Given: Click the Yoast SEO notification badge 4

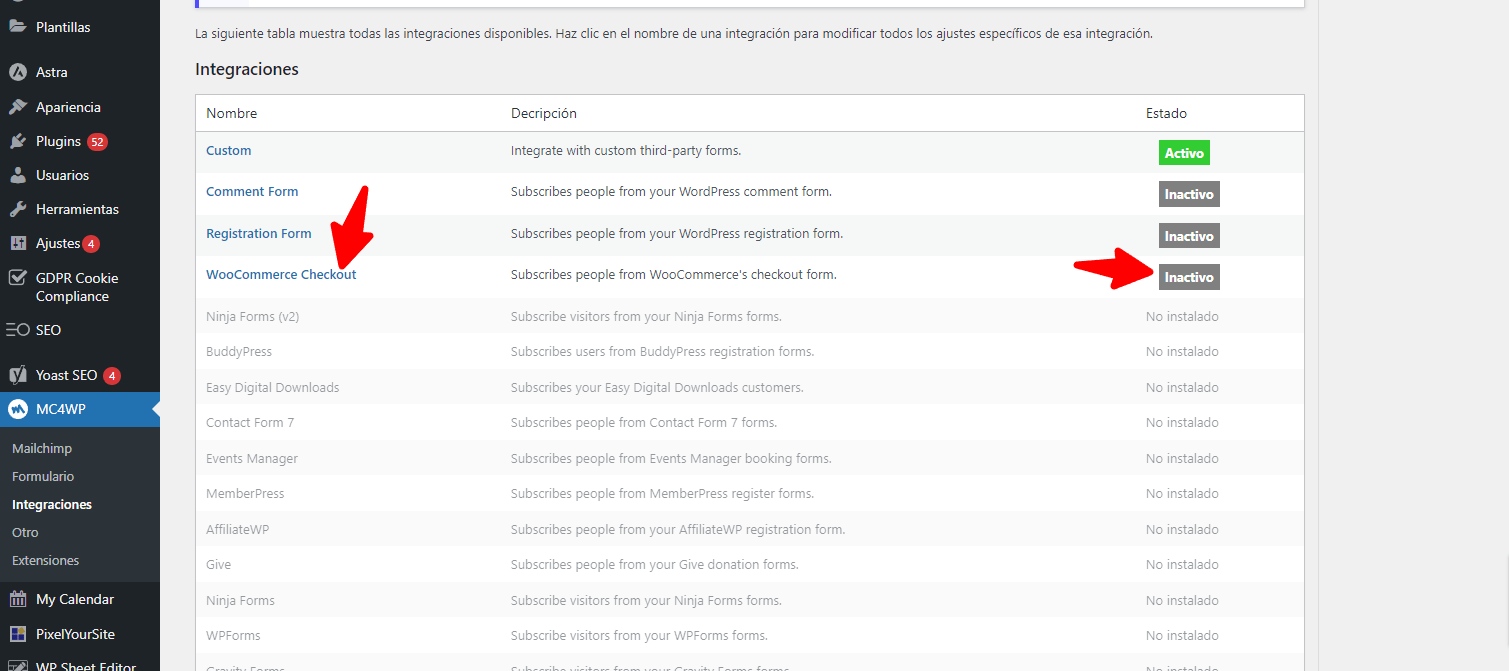Looking at the screenshot, I should (x=112, y=376).
